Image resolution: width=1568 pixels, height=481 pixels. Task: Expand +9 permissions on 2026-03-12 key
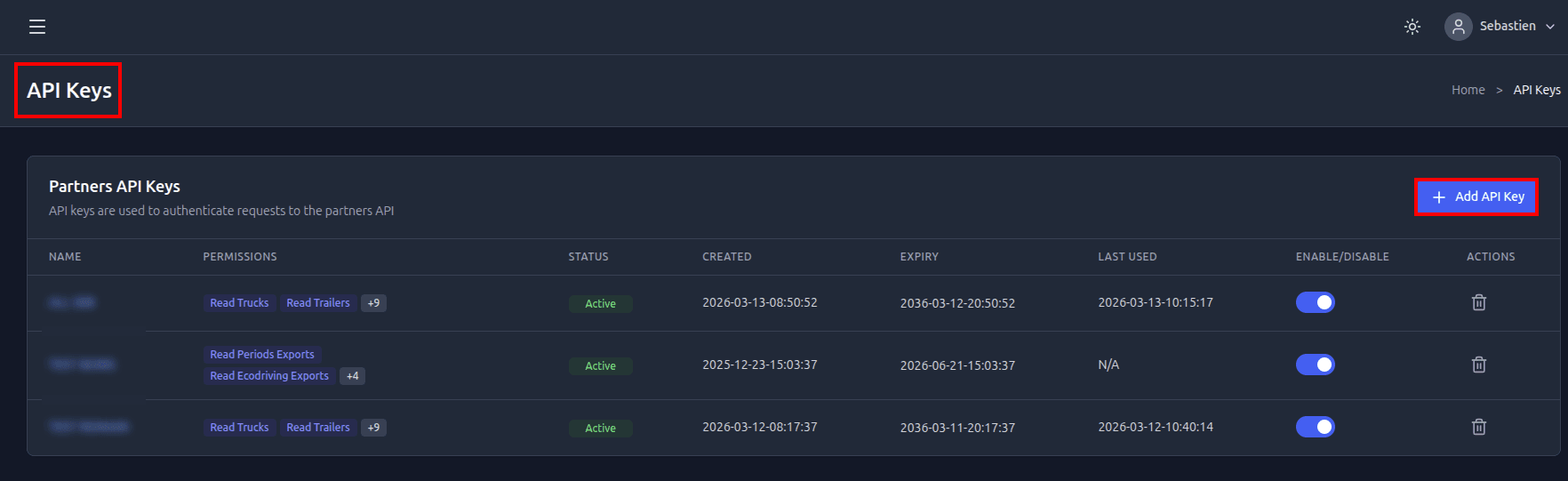tap(374, 428)
